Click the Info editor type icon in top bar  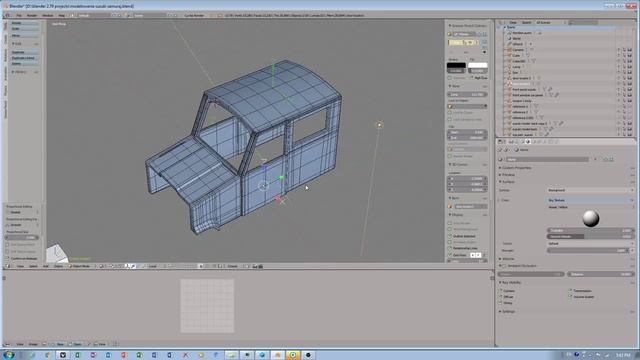7,15
